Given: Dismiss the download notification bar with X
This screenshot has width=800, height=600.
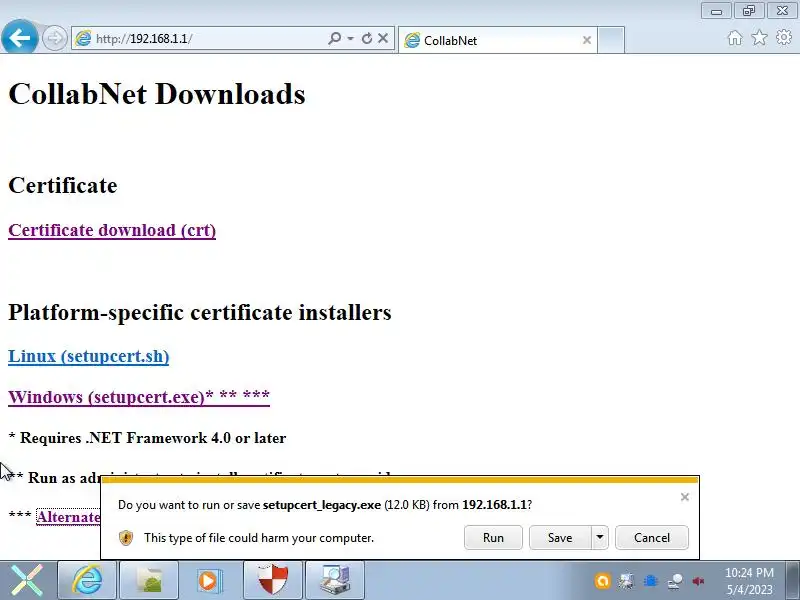Looking at the screenshot, I should [685, 497].
